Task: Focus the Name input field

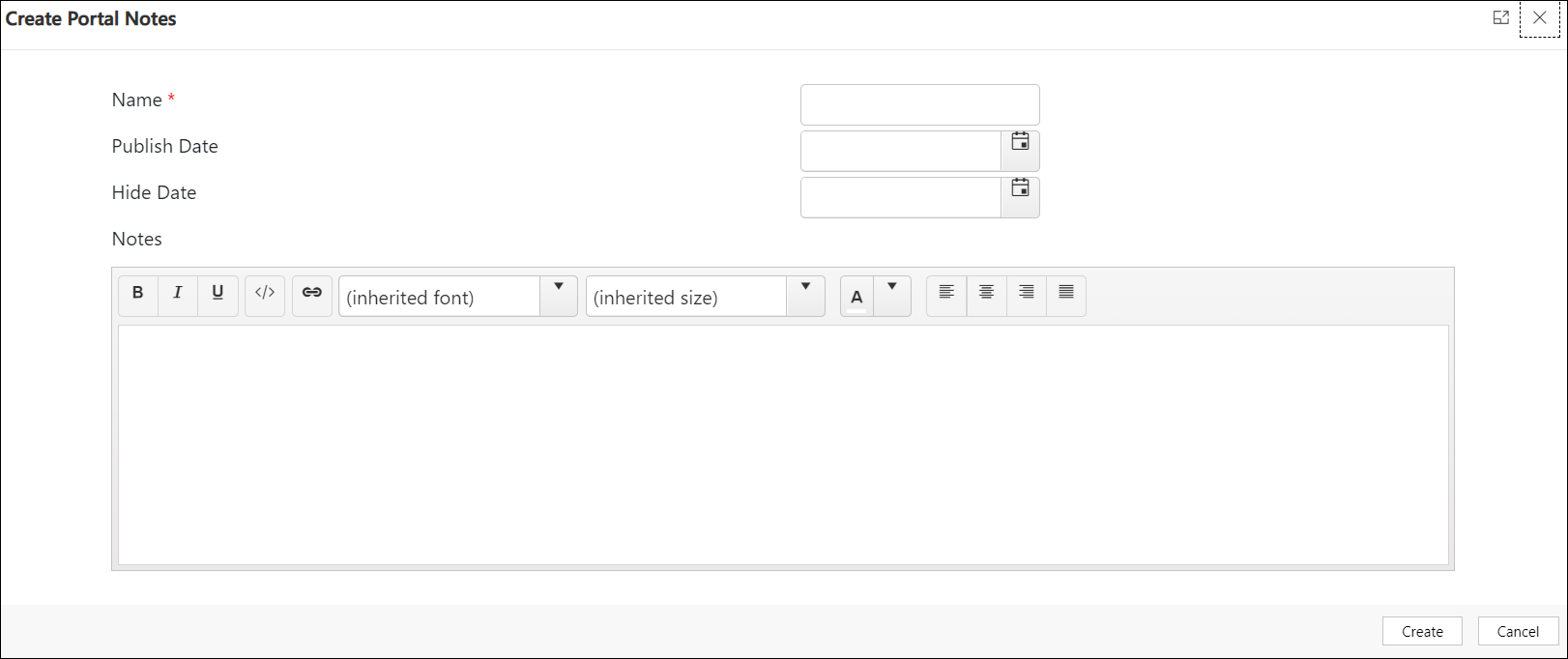Action: (x=919, y=104)
